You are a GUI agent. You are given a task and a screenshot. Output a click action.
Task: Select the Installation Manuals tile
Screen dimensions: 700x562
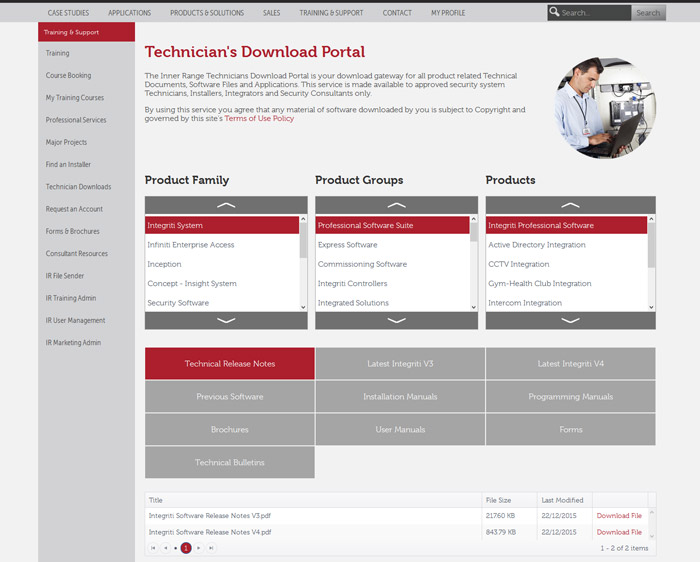pyautogui.click(x=400, y=396)
